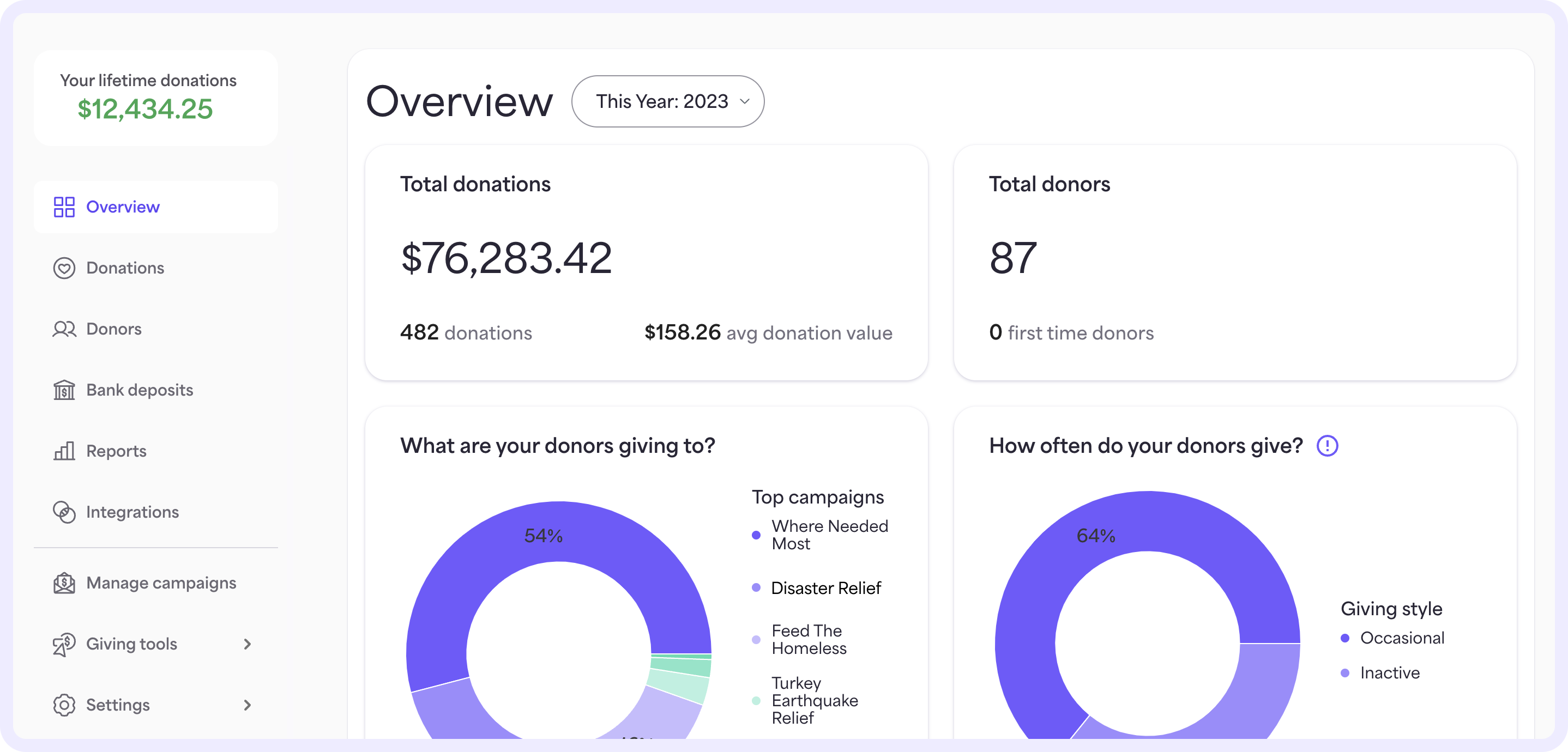Select the Donors menu item

pyautogui.click(x=113, y=328)
